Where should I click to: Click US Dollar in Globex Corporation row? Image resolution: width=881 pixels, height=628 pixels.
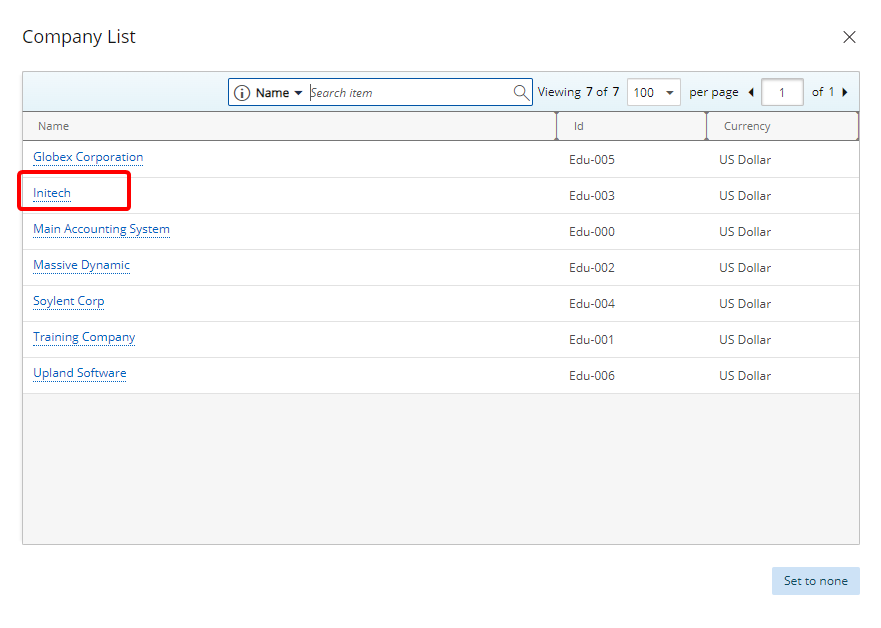745,160
